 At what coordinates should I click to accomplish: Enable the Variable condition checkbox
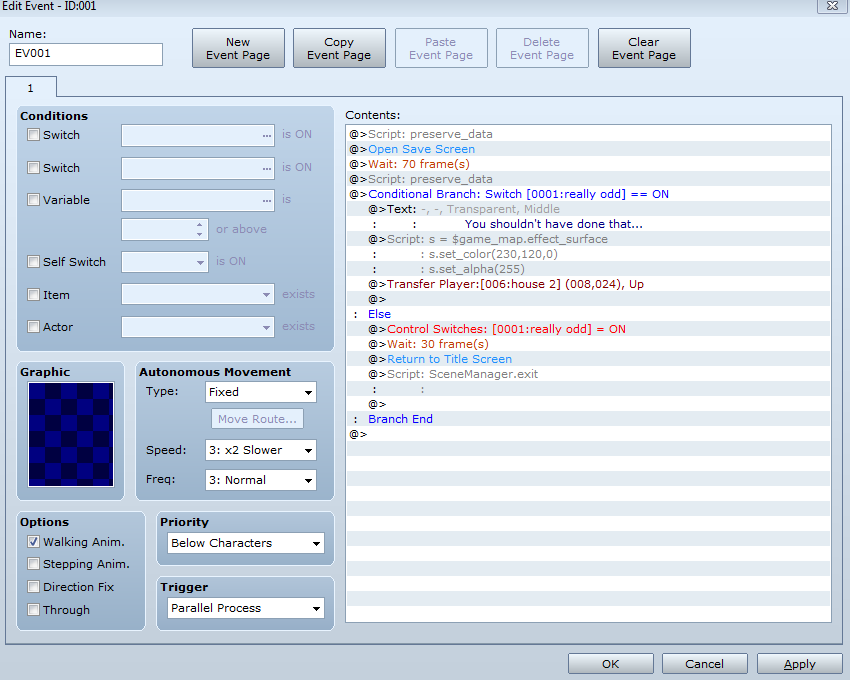[34, 200]
